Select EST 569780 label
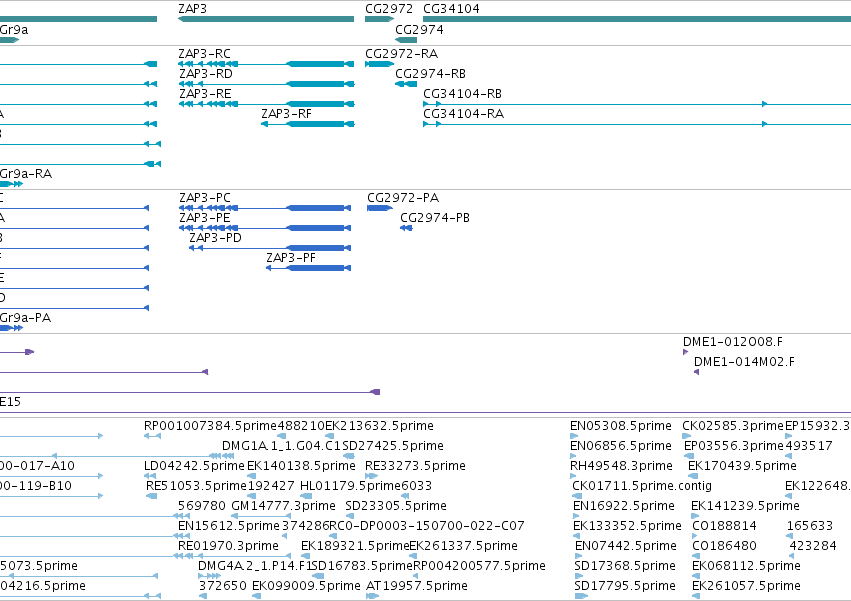 [201, 506]
